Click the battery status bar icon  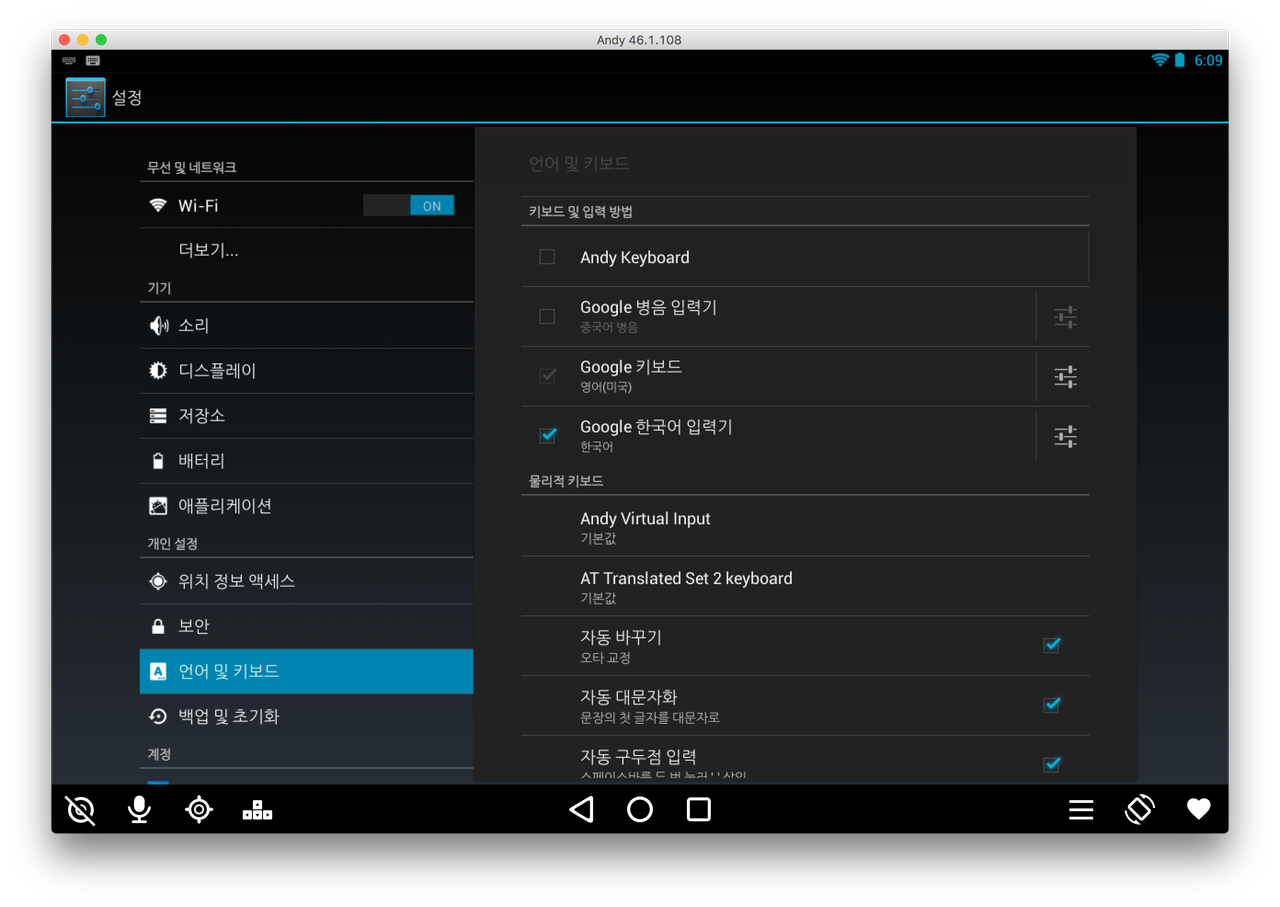coord(1180,60)
